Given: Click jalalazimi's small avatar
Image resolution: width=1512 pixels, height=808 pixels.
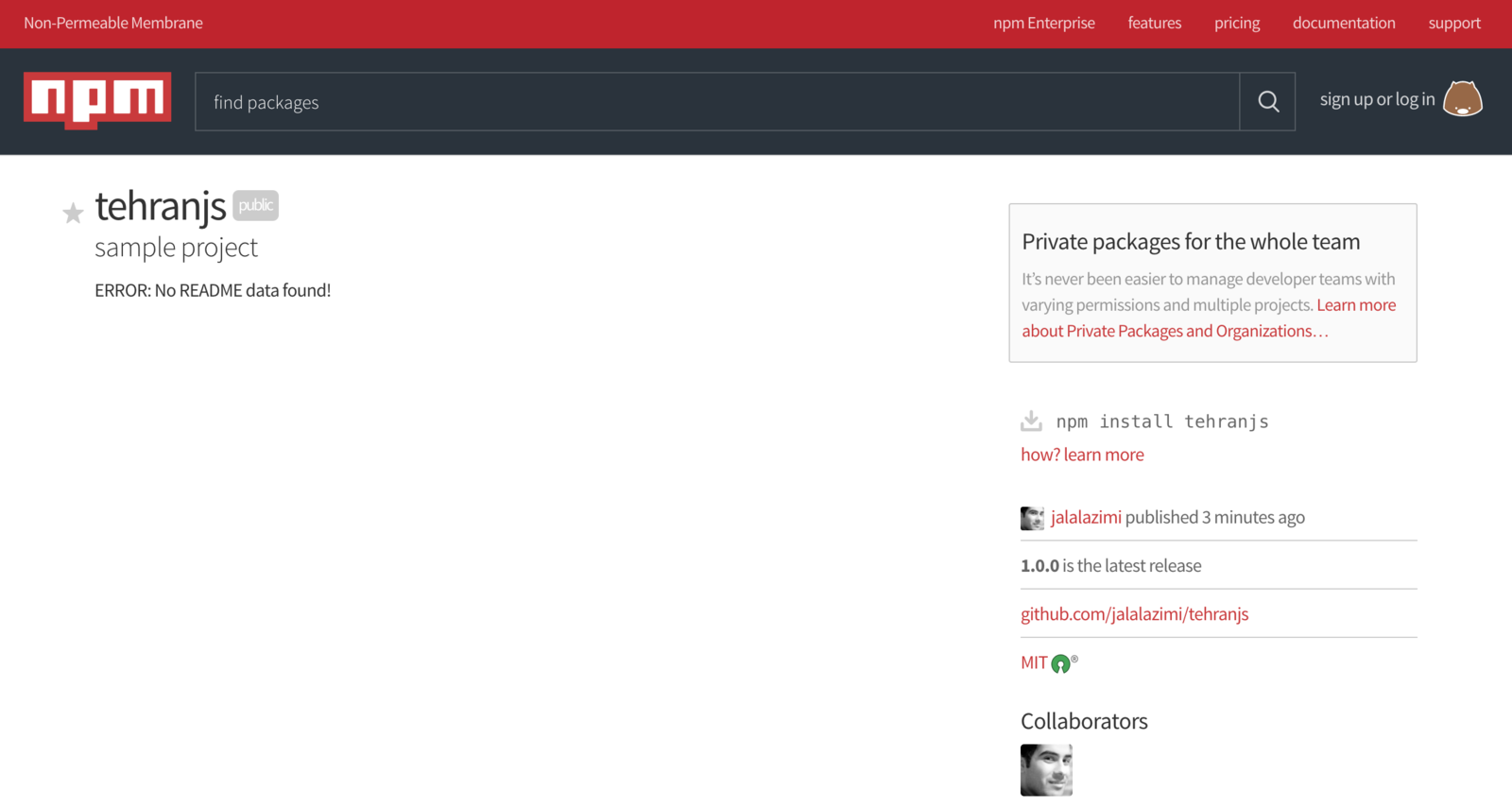Looking at the screenshot, I should 1032,518.
